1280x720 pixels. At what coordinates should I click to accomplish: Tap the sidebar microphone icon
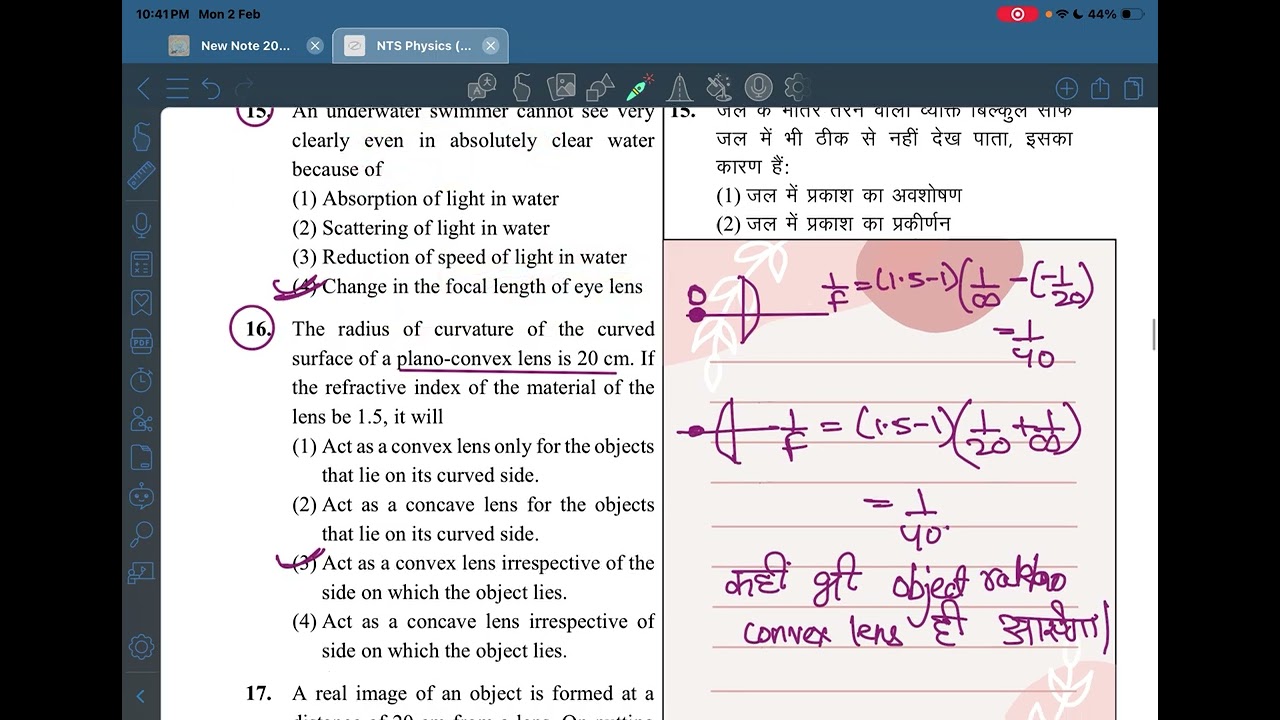(x=142, y=225)
